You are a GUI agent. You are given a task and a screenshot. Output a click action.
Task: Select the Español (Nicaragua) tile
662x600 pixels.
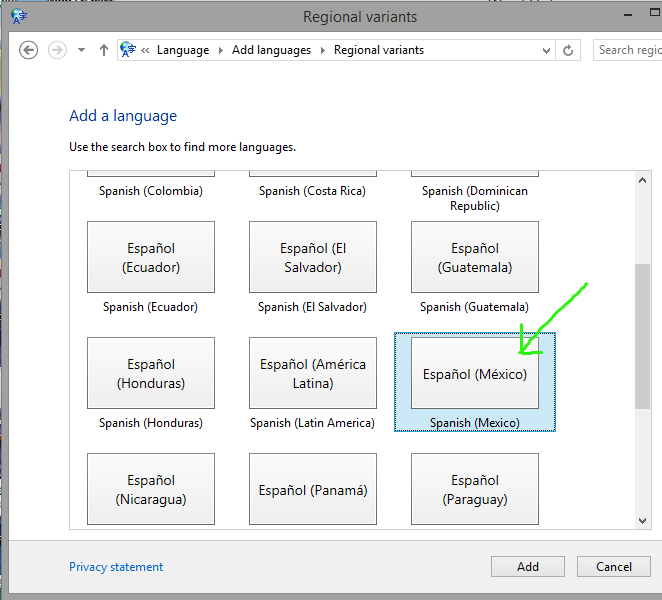(x=151, y=489)
